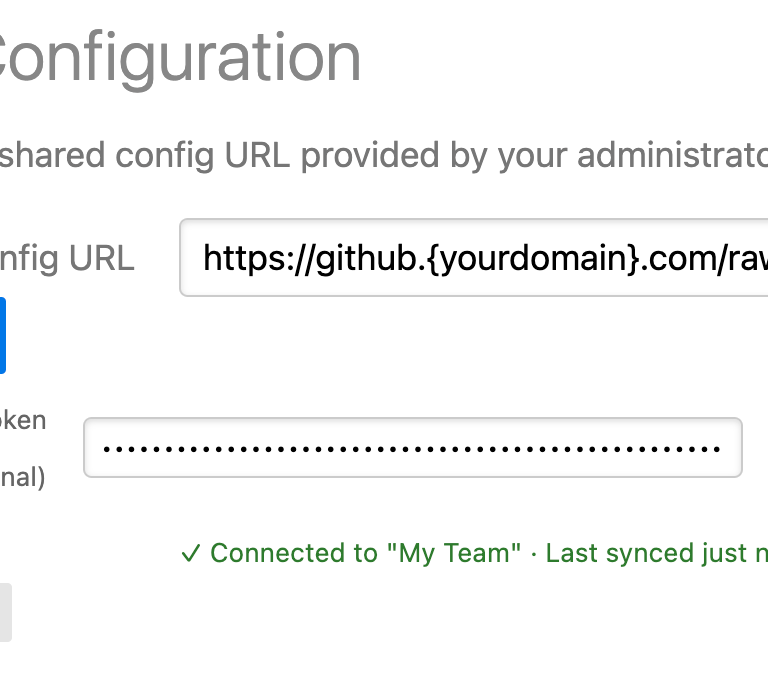Screen dimensions: 768x676
Task: Click the first masked dot of the token
Action: pos(107,449)
